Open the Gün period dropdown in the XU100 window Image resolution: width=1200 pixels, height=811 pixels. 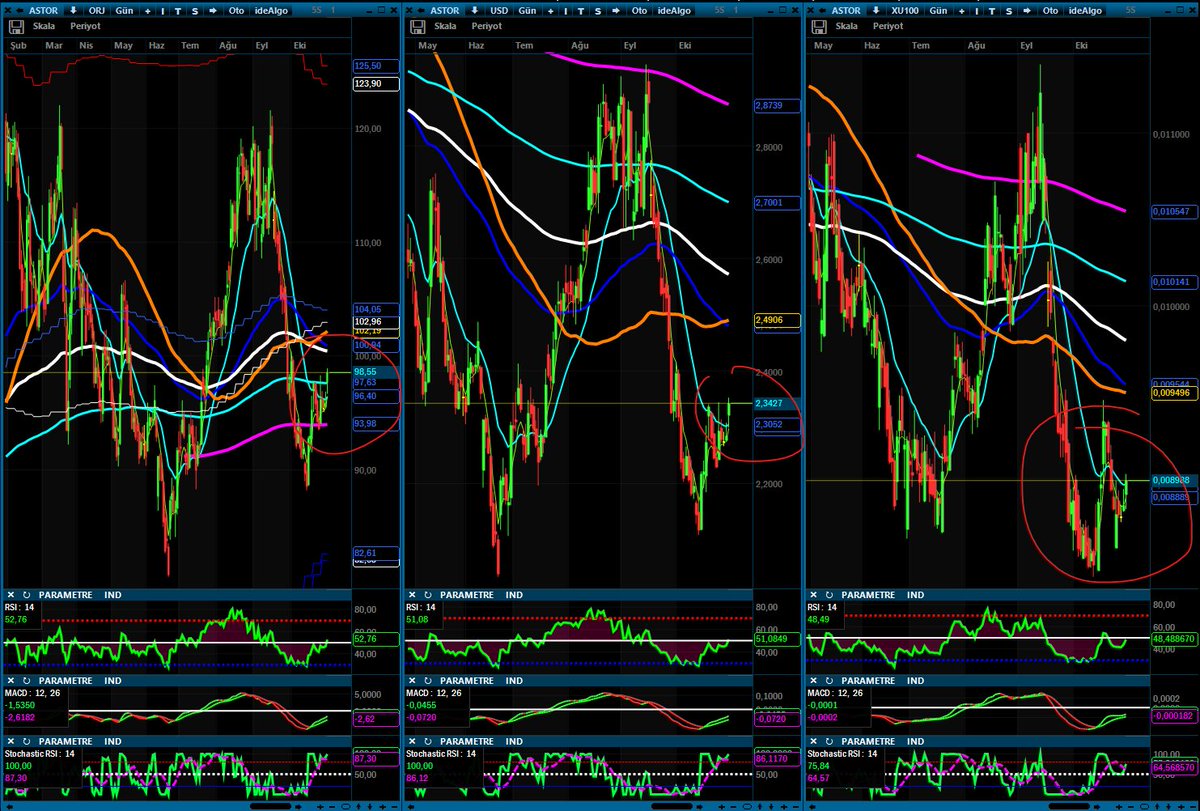[x=938, y=11]
